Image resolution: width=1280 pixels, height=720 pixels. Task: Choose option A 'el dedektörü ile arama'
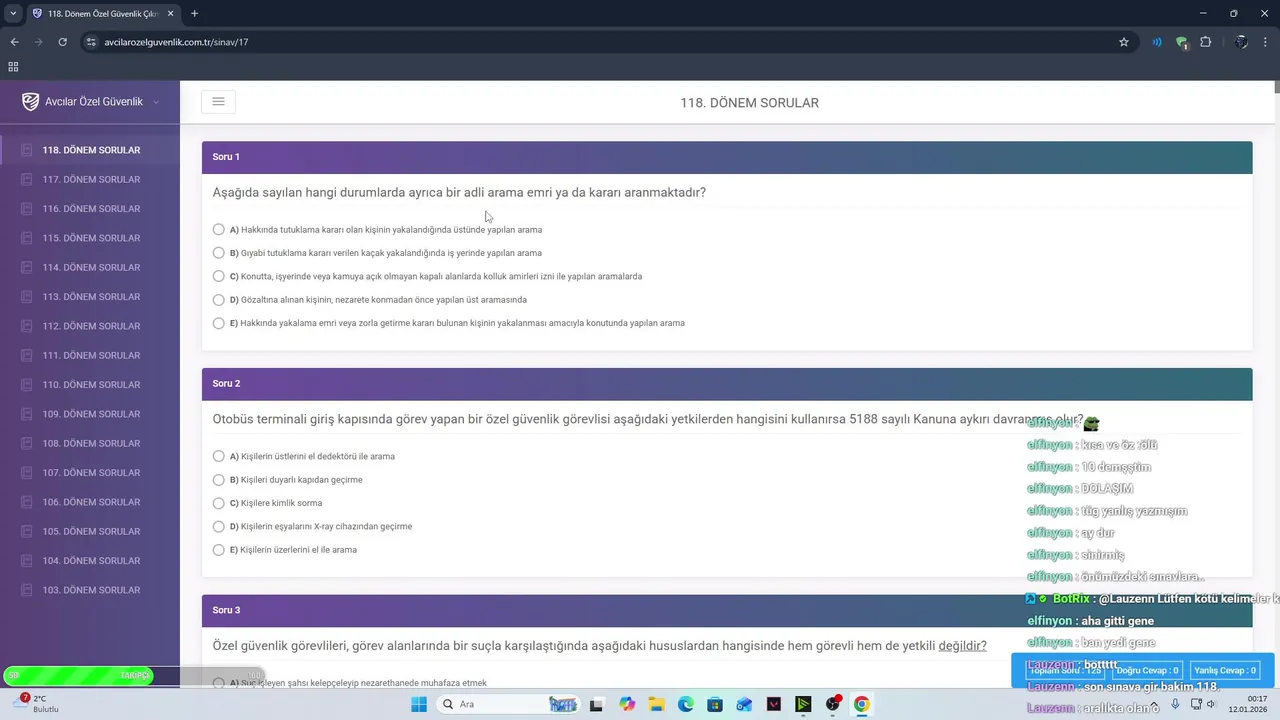tap(219, 456)
